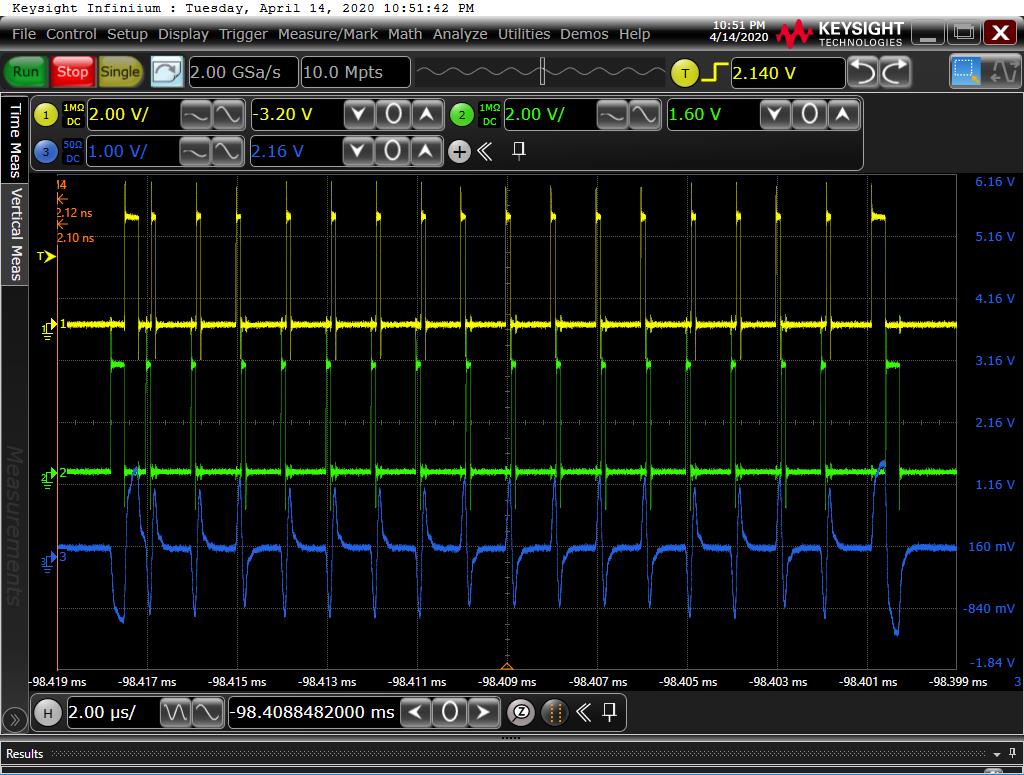Click the memory bar position slider
Image resolution: width=1024 pixels, height=775 pixels.
point(541,72)
